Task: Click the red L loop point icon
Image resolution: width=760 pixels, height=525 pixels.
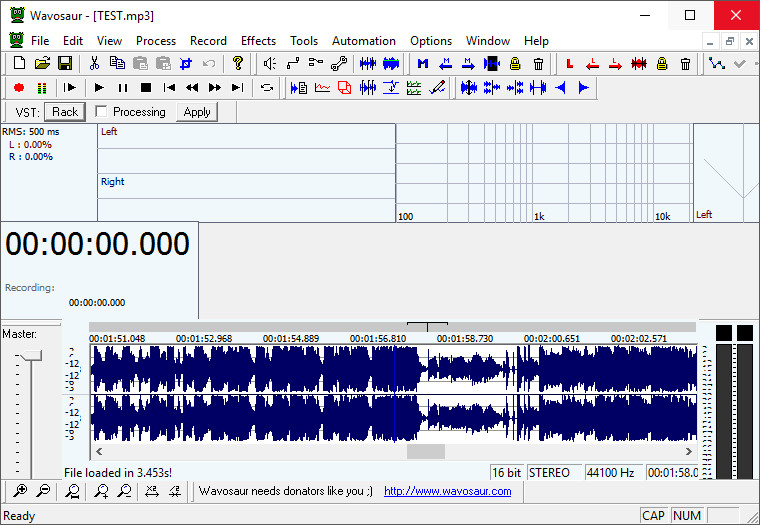Action: click(x=570, y=63)
